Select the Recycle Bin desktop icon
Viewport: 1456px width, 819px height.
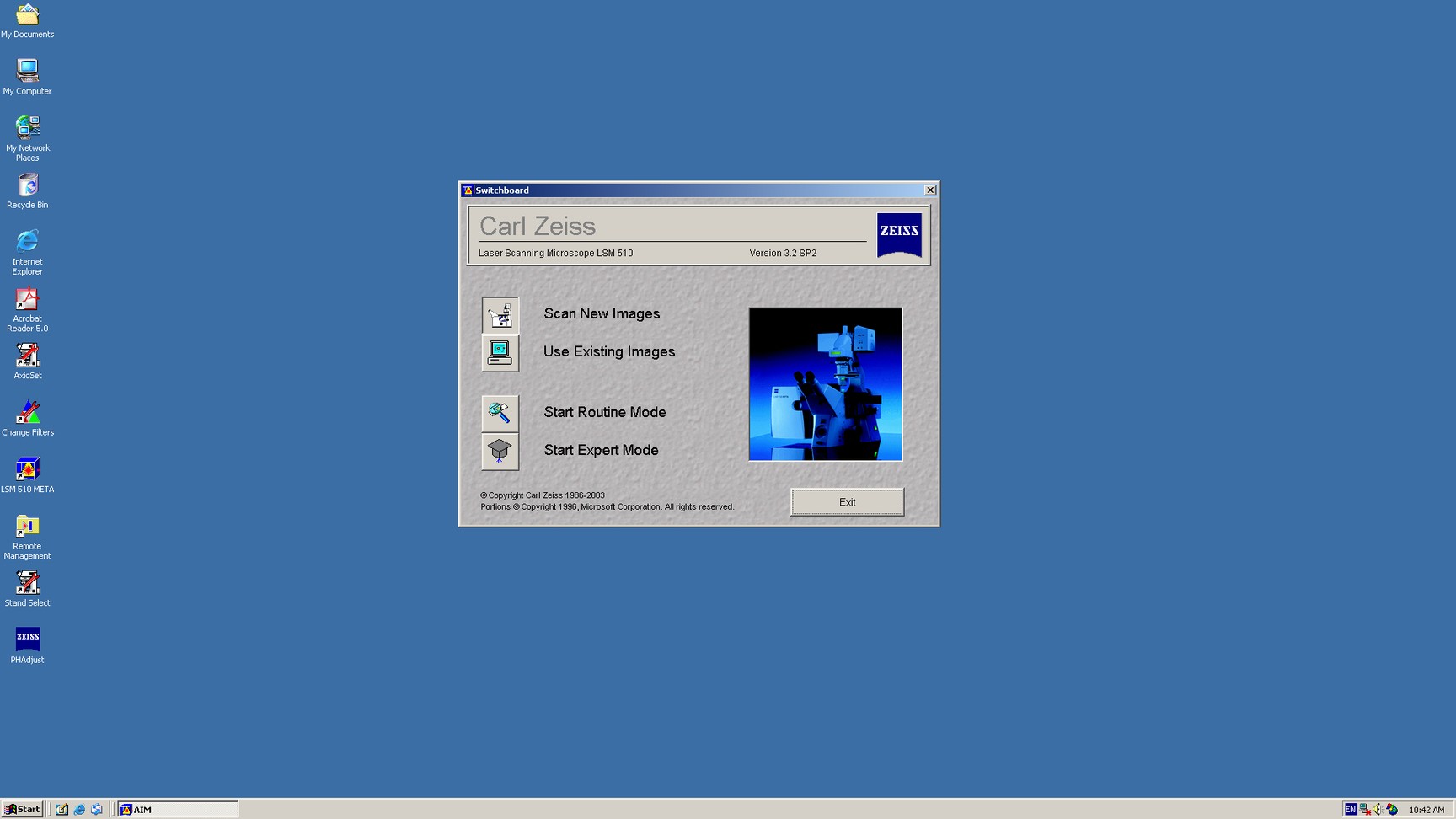point(28,191)
